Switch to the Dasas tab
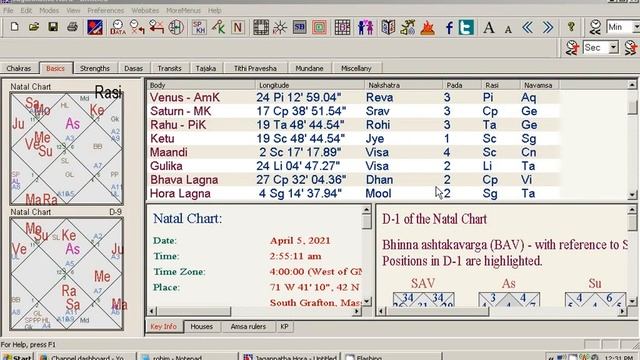 [133, 68]
